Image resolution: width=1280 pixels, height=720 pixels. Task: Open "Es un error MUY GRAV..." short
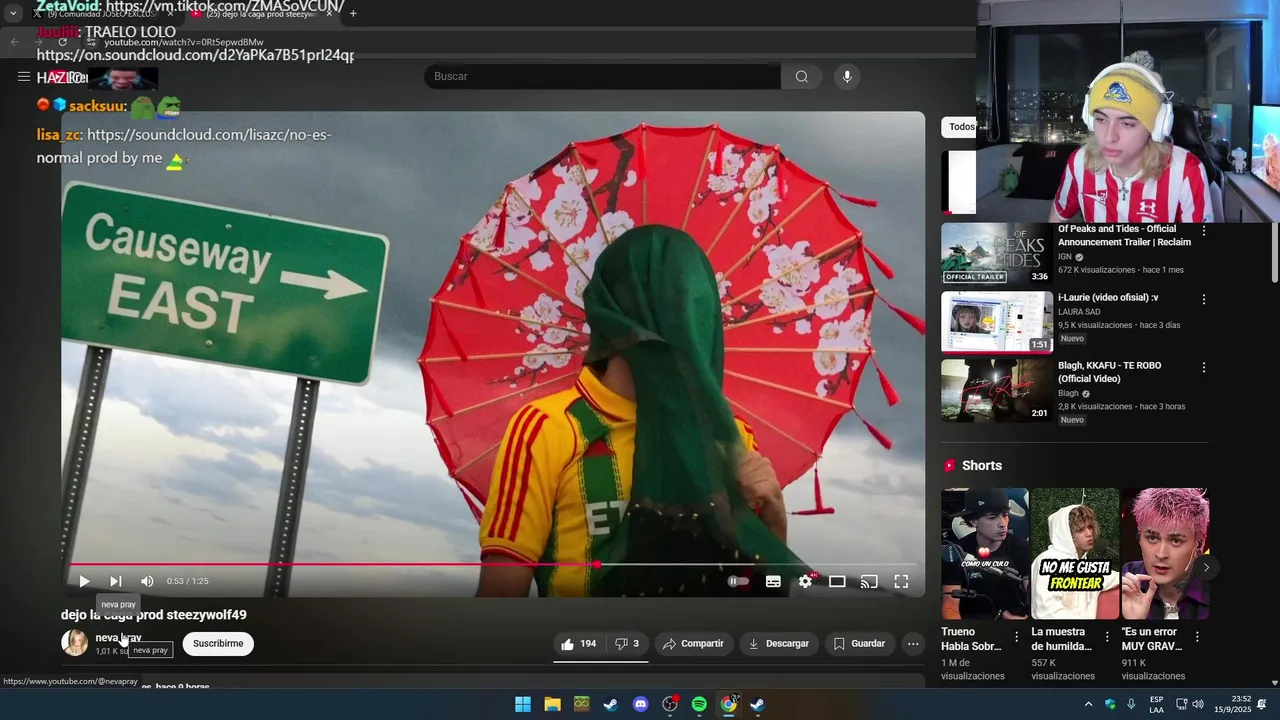tap(1165, 554)
